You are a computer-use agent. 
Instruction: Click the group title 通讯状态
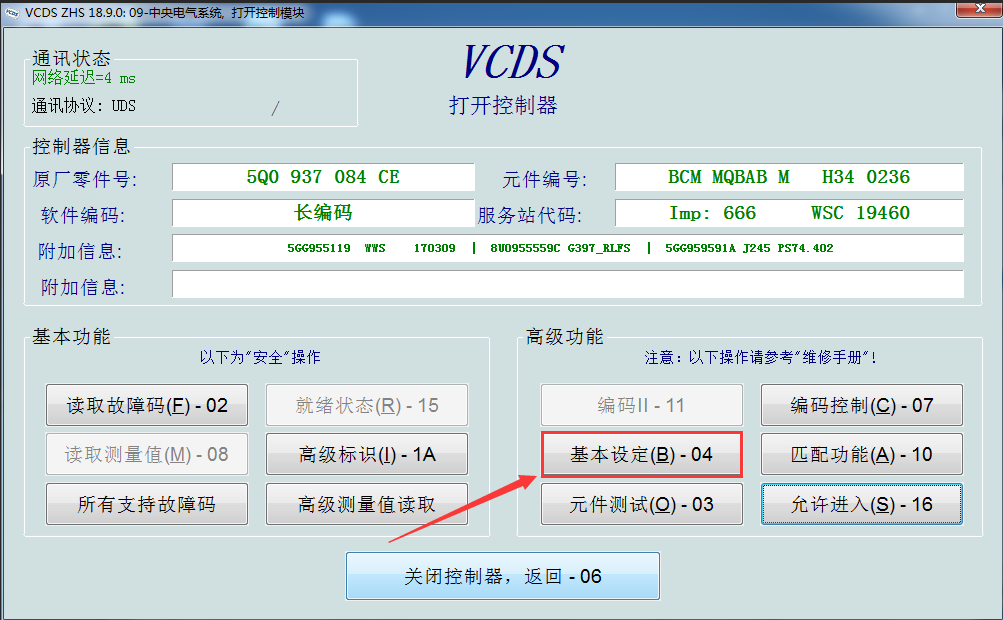coord(71,58)
